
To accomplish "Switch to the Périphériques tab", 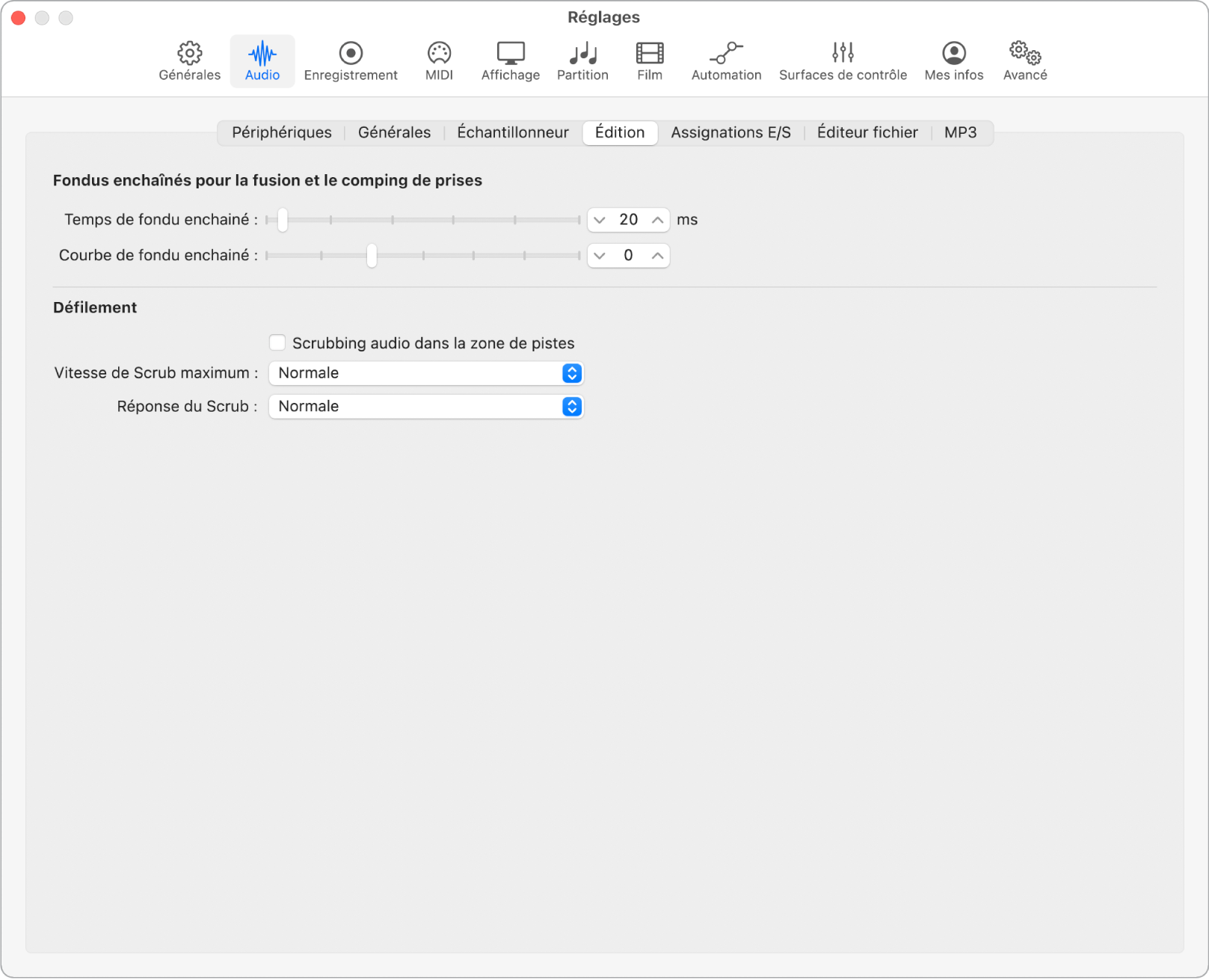I will click(281, 133).
